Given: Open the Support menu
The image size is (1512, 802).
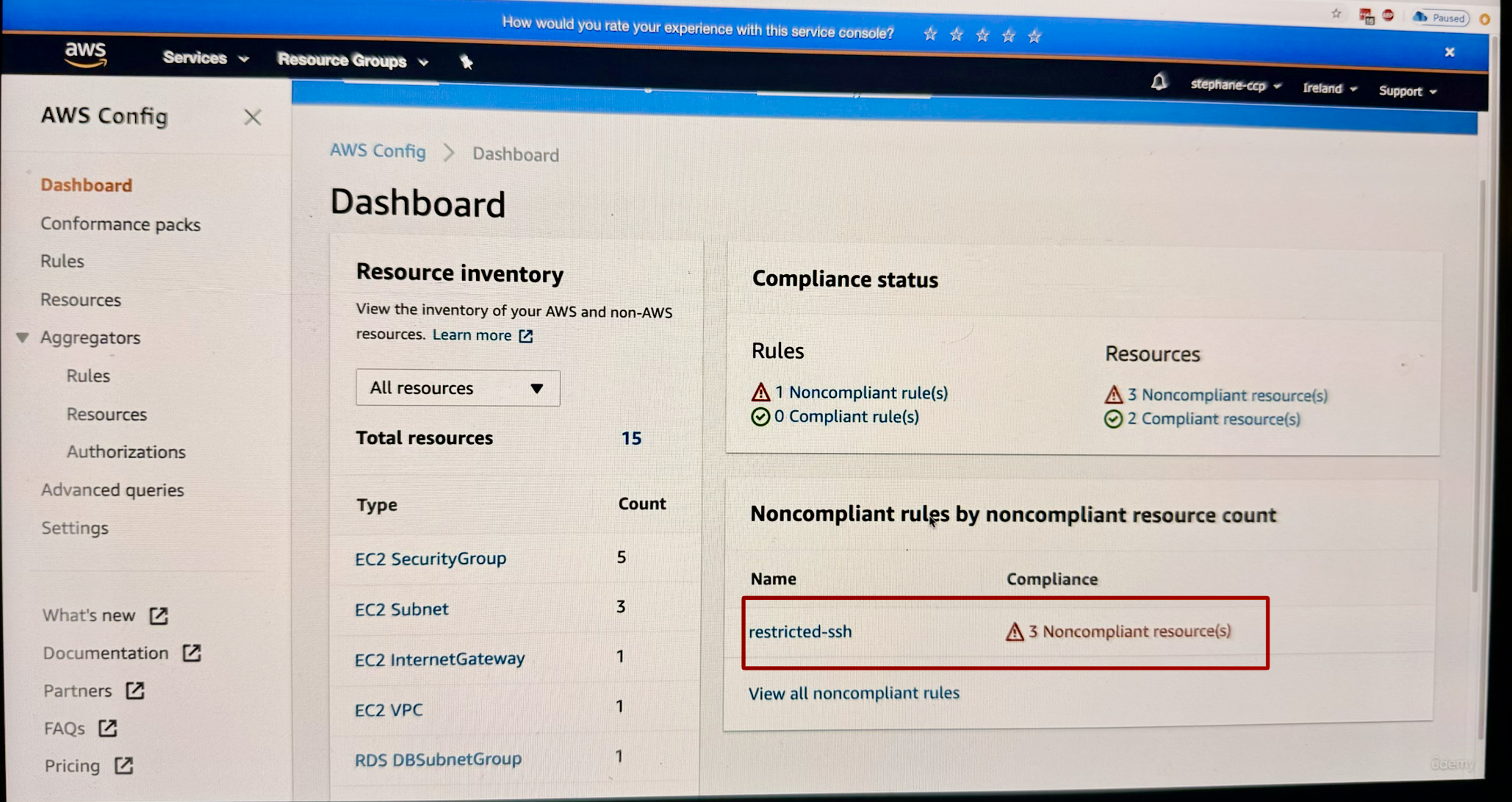Looking at the screenshot, I should pos(1408,91).
